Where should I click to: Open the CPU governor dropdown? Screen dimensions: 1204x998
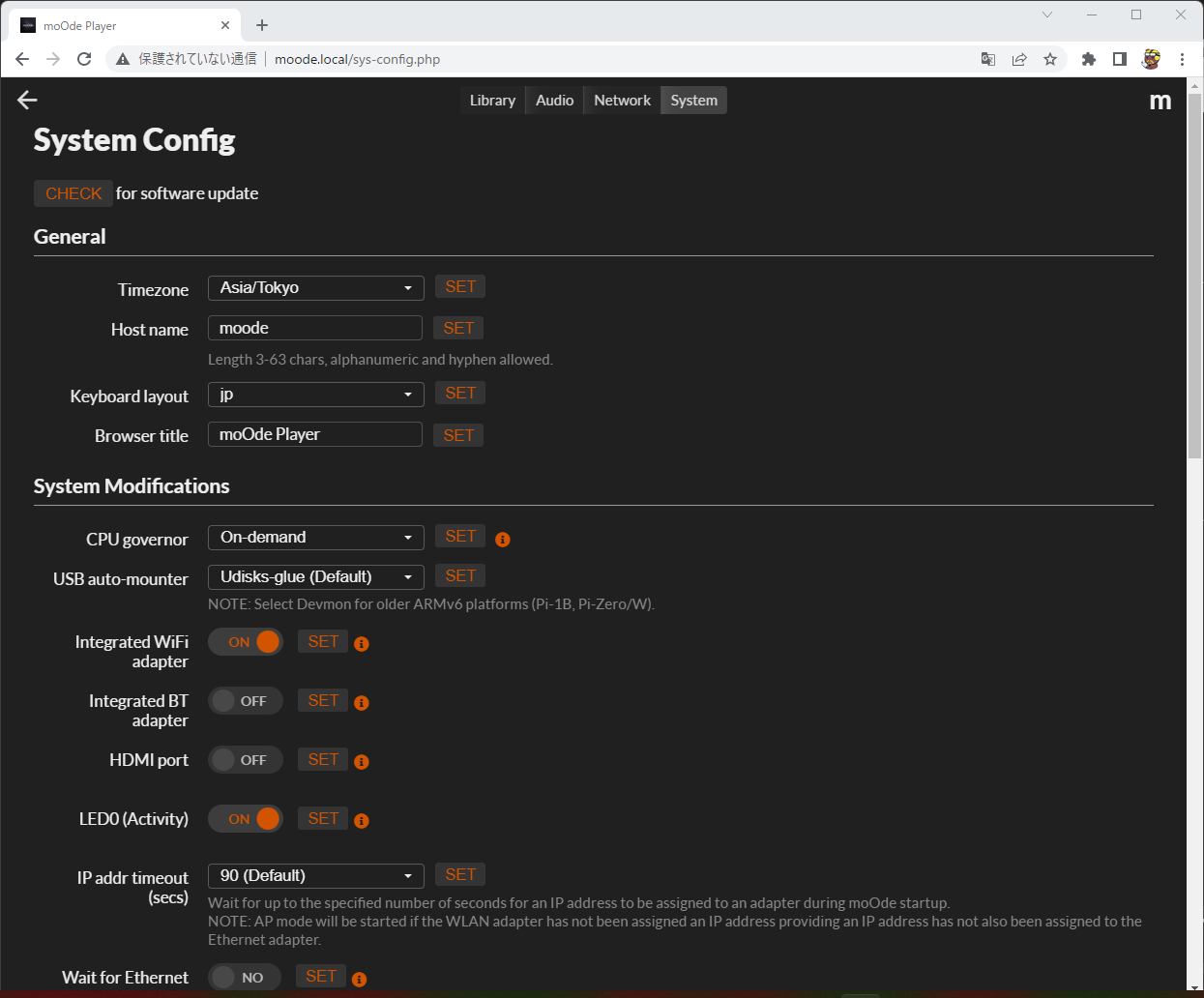(316, 538)
